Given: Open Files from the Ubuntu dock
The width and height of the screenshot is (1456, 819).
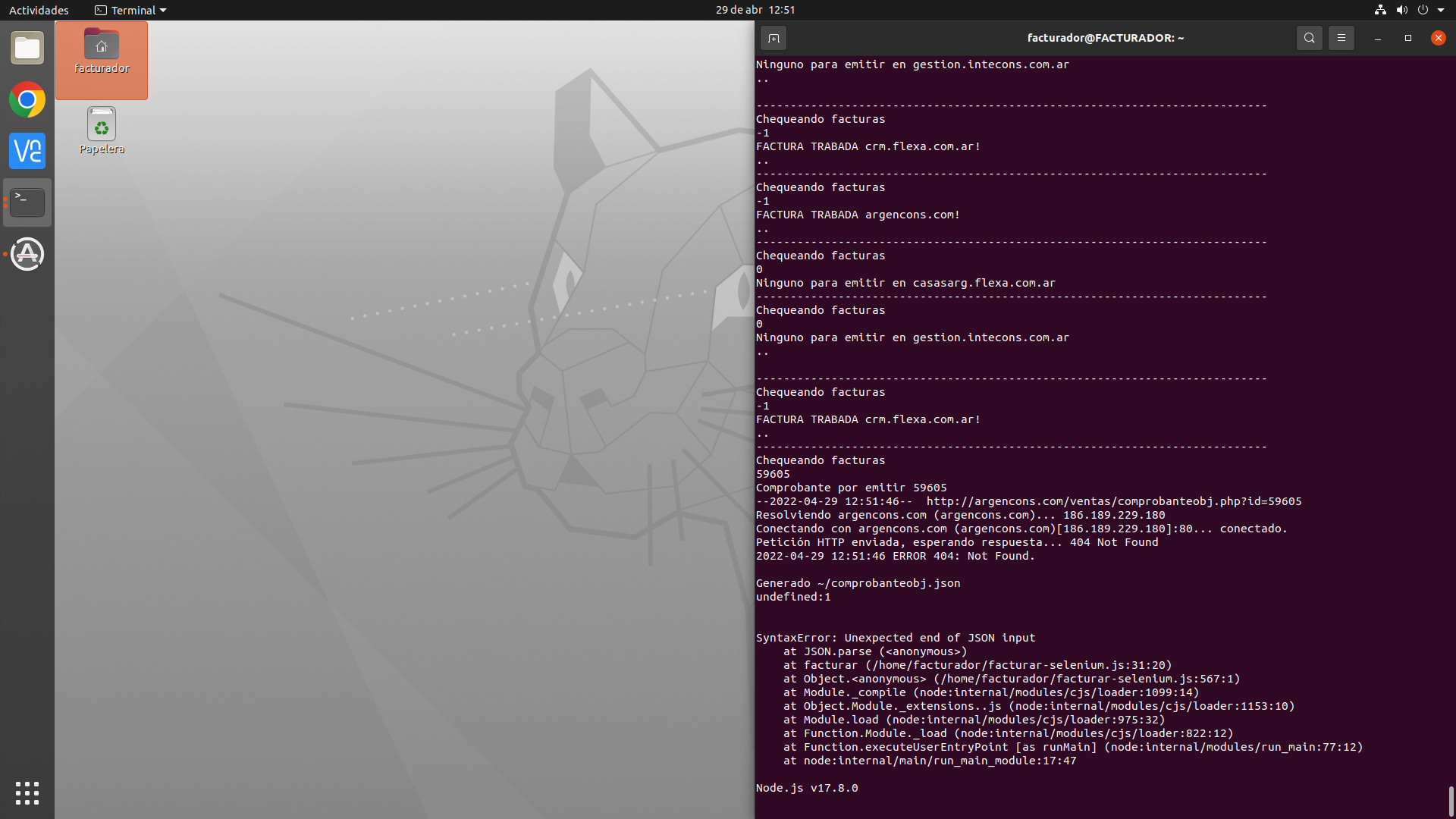Looking at the screenshot, I should tap(27, 49).
